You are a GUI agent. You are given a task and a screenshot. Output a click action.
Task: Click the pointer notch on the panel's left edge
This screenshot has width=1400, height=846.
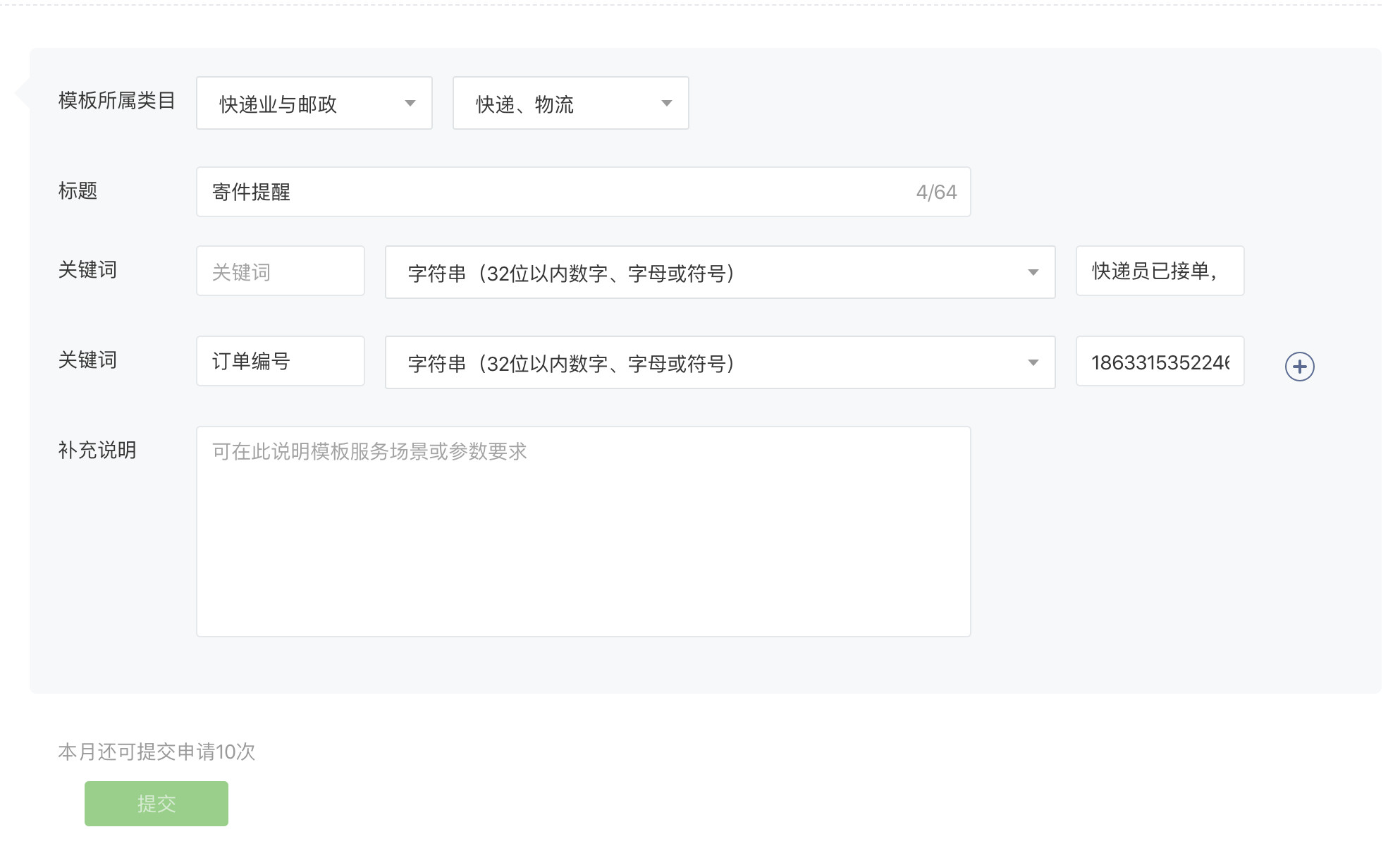pos(22,93)
